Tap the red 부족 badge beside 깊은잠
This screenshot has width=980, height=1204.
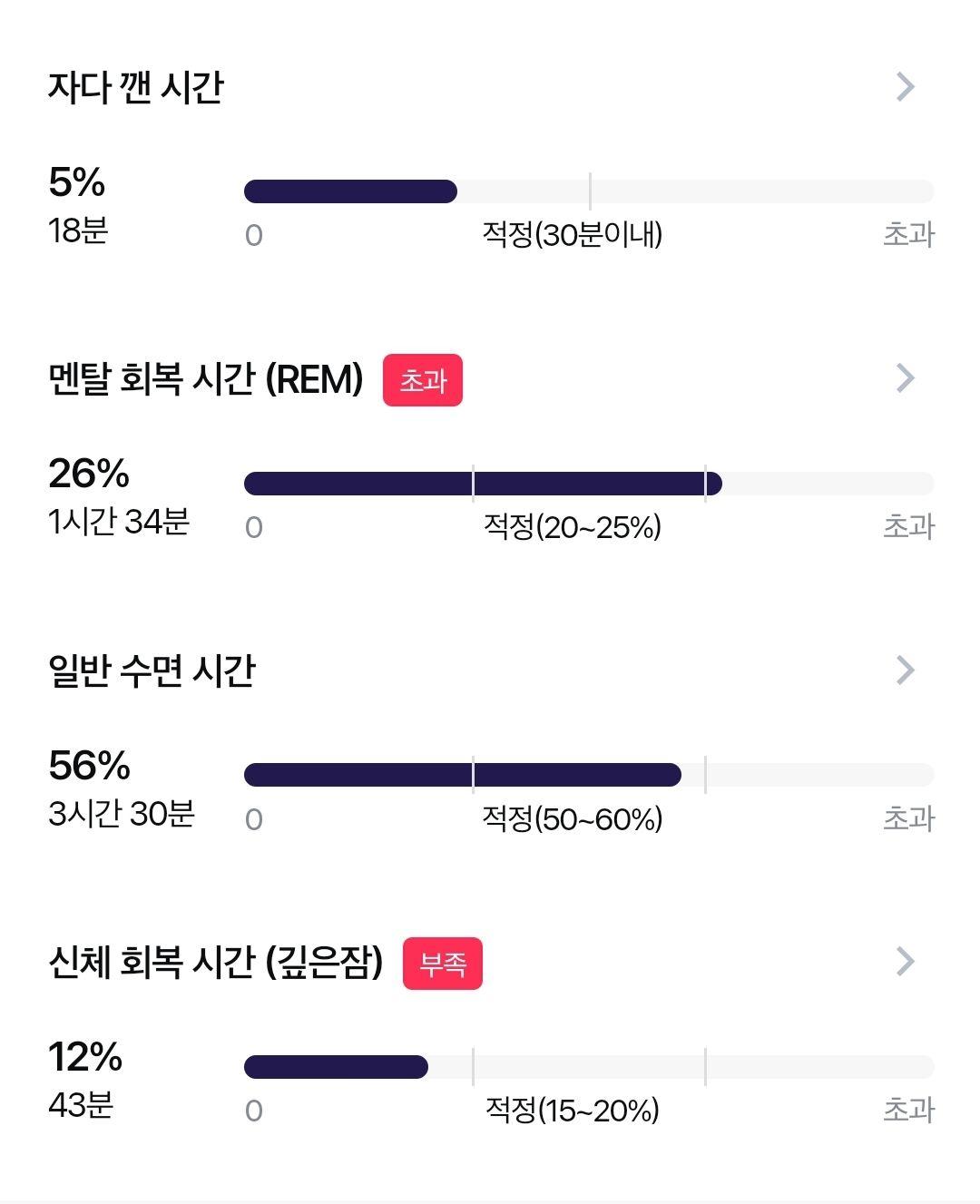point(443,964)
